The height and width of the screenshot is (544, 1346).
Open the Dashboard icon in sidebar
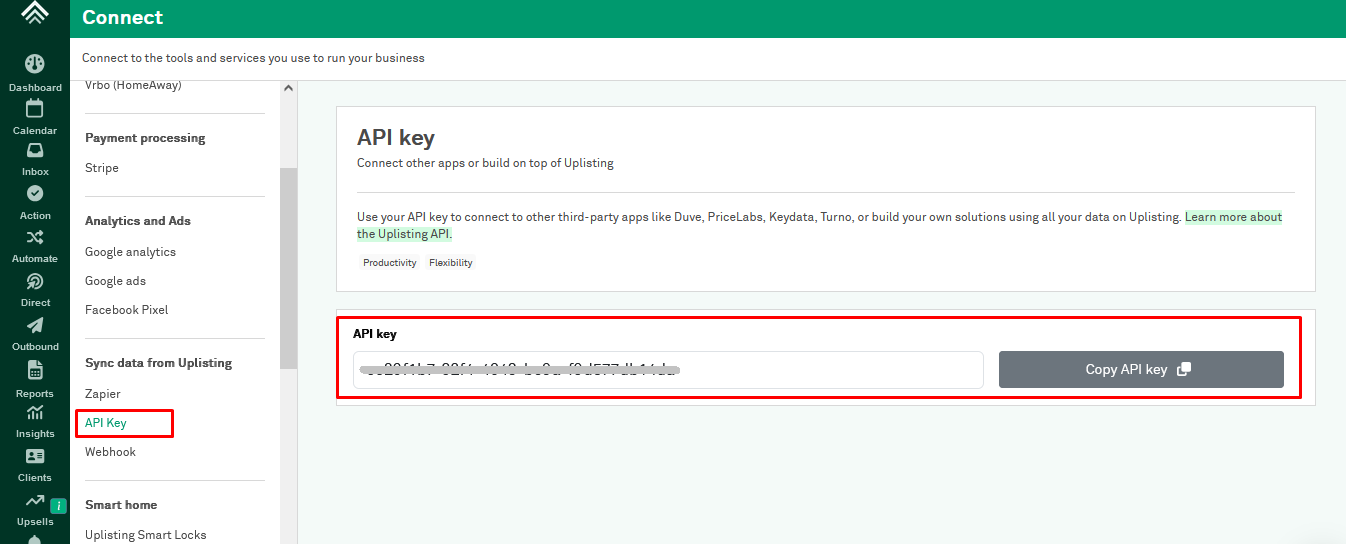(x=35, y=64)
